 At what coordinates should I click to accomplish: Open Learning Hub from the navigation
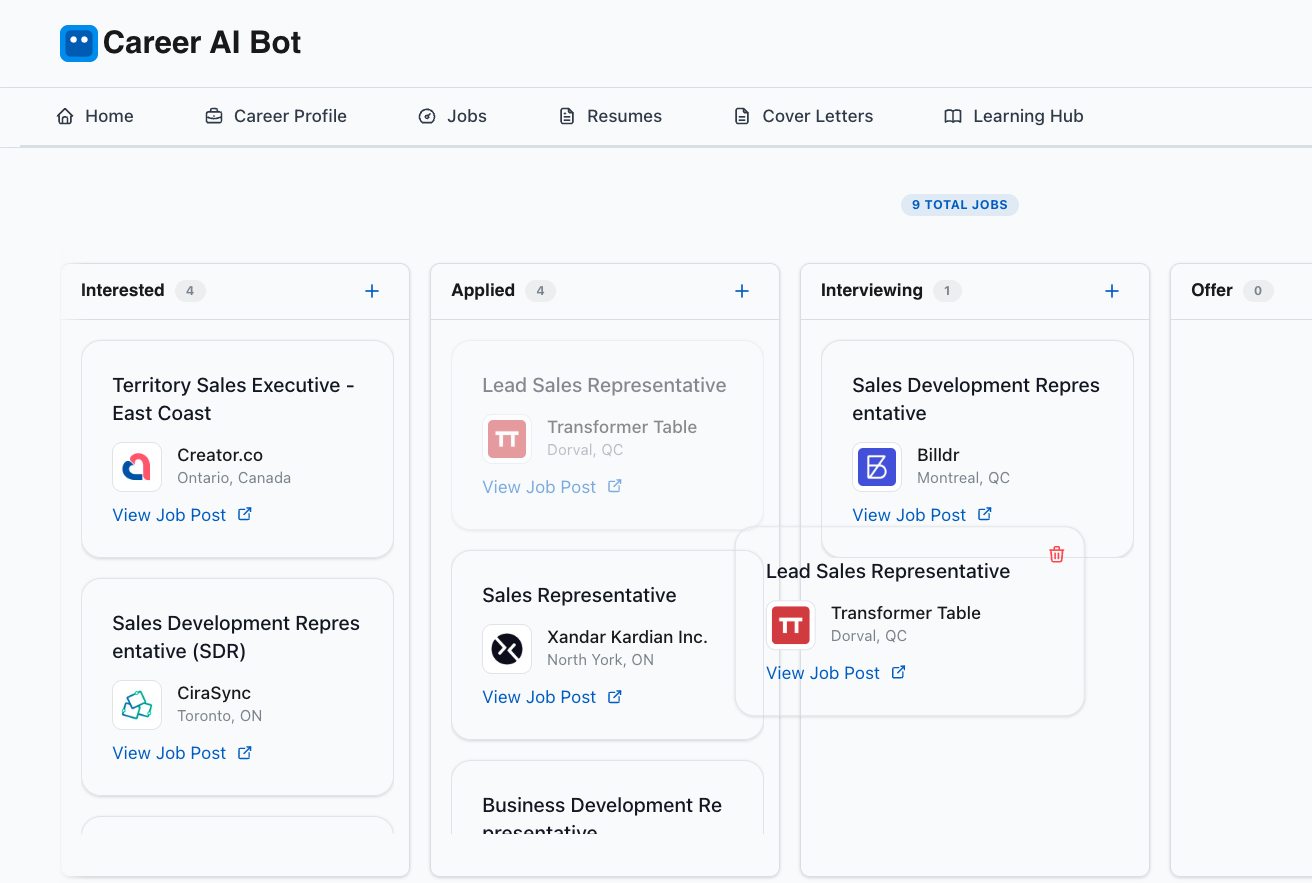pos(1028,116)
